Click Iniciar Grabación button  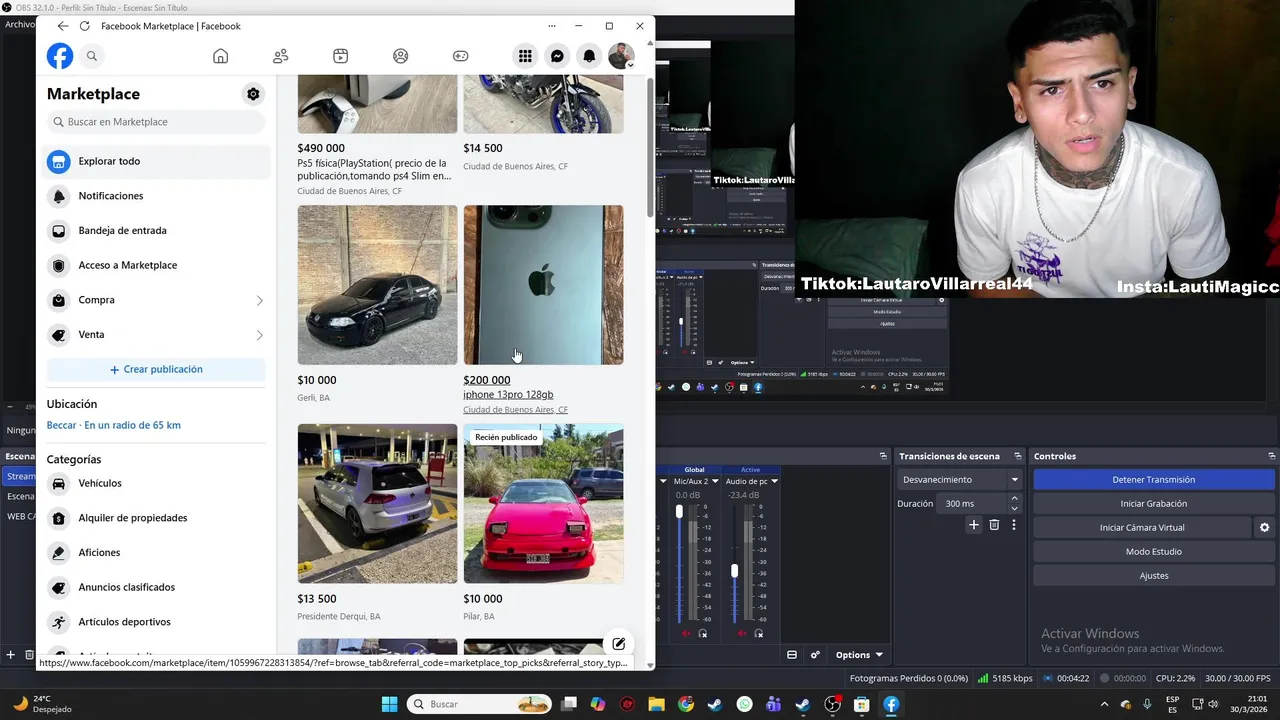click(1153, 504)
